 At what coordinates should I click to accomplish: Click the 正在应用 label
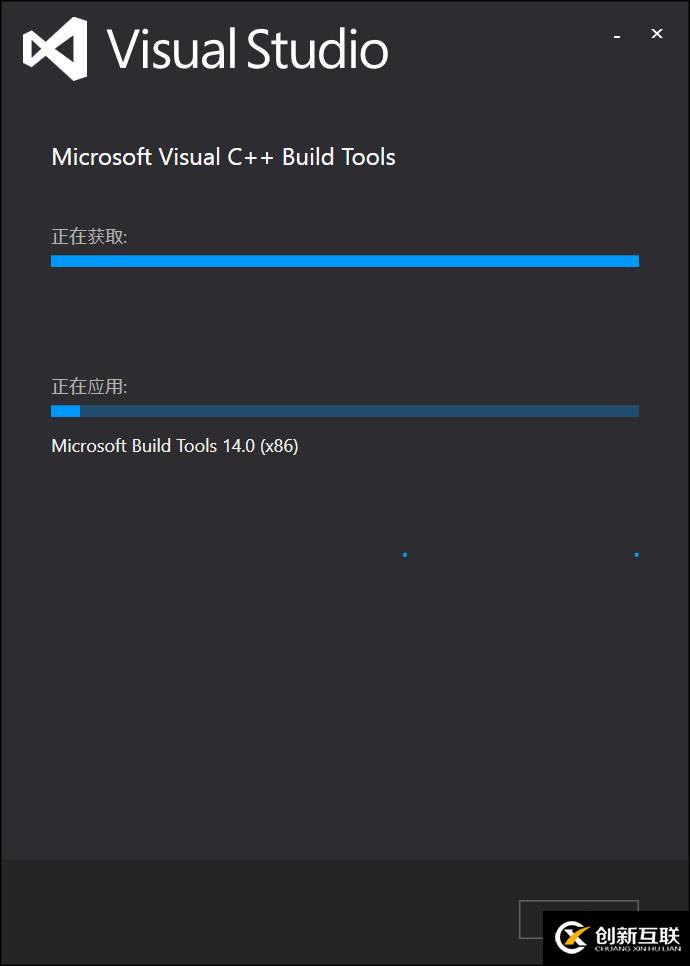tap(89, 387)
